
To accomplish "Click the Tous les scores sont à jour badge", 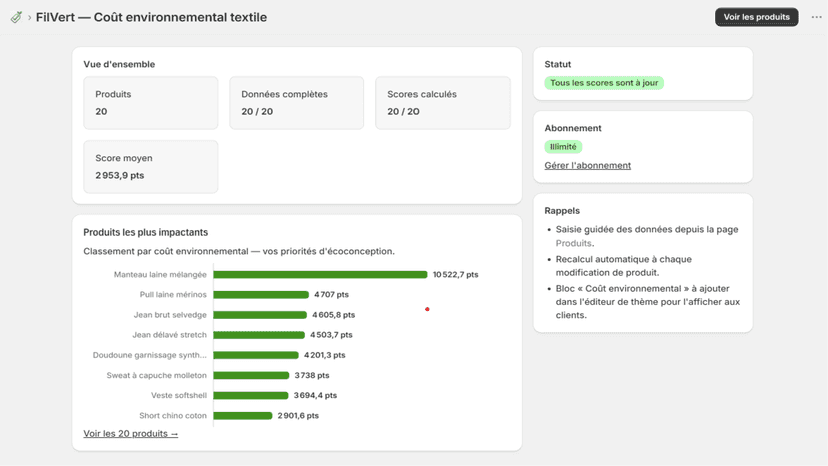I will pyautogui.click(x=604, y=83).
